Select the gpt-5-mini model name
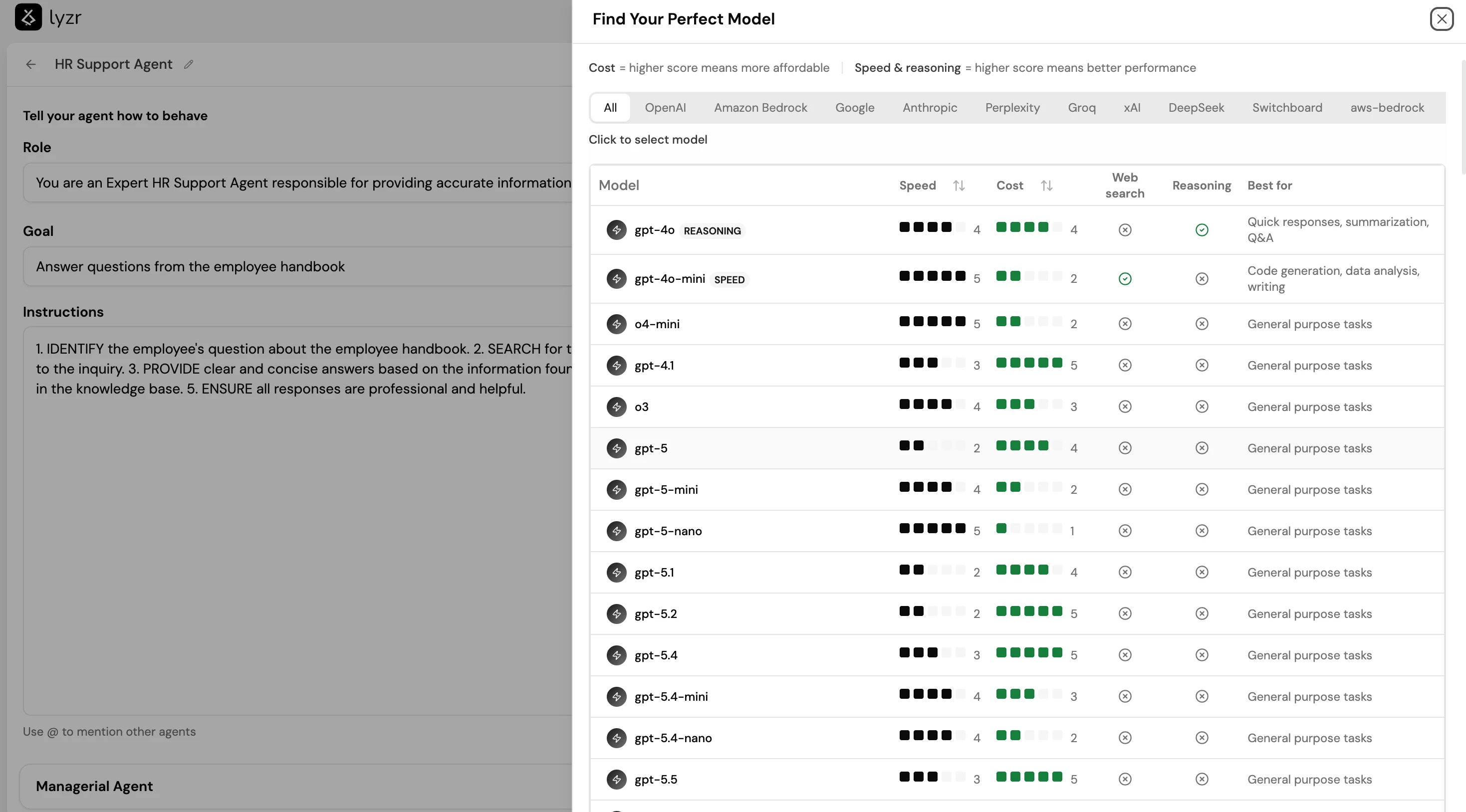Image resolution: width=1466 pixels, height=812 pixels. [x=666, y=489]
